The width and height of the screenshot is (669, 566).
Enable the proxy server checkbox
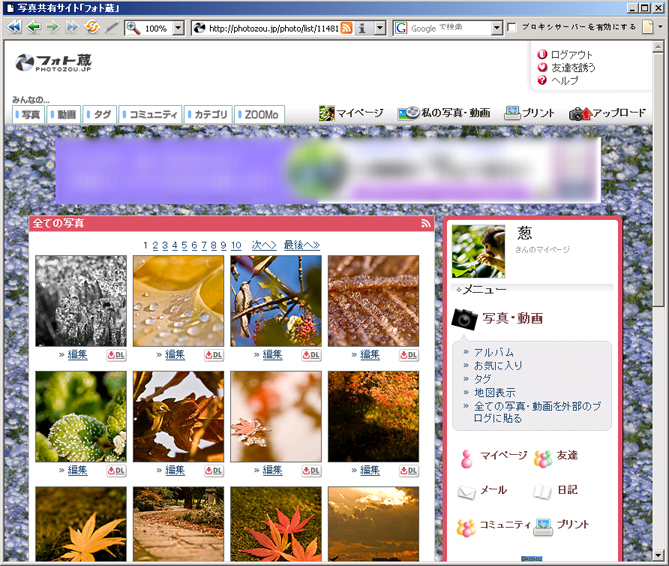[511, 28]
